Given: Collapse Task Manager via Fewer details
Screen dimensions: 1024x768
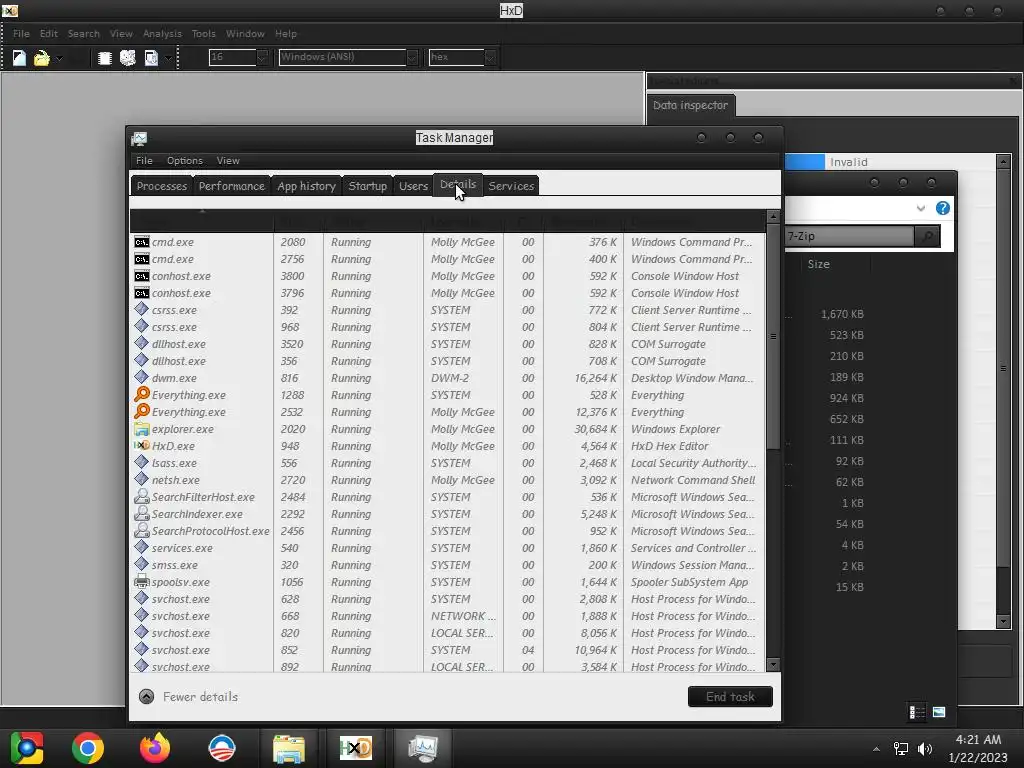Looking at the screenshot, I should point(189,697).
